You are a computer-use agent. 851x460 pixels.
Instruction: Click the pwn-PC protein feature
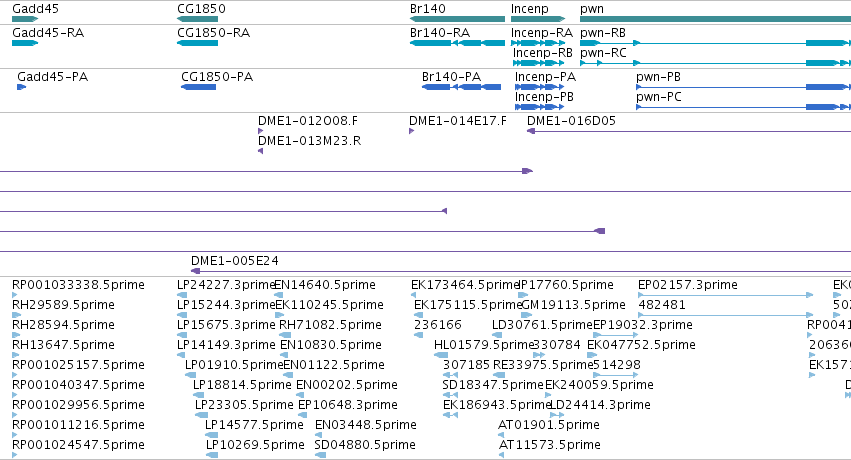pyautogui.click(x=744, y=107)
